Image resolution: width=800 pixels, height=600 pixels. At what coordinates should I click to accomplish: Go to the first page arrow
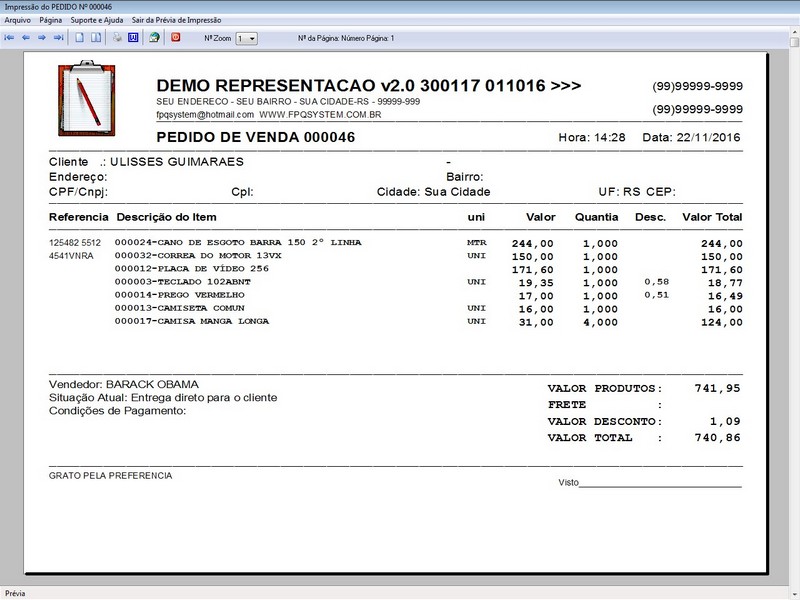pos(9,38)
